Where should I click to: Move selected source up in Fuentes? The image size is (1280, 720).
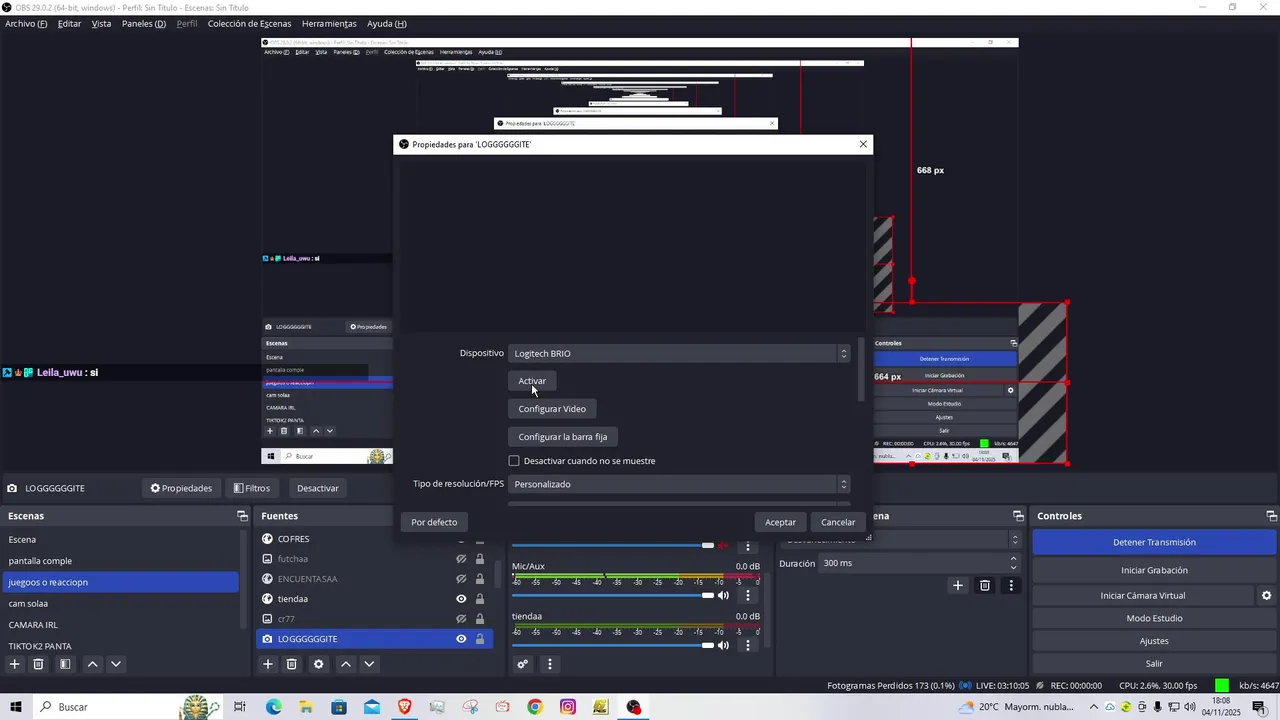tap(346, 664)
